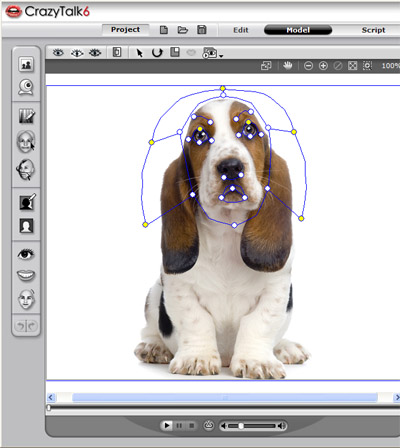Click the Play button
Image resolution: width=400 pixels, height=448 pixels.
[167, 426]
